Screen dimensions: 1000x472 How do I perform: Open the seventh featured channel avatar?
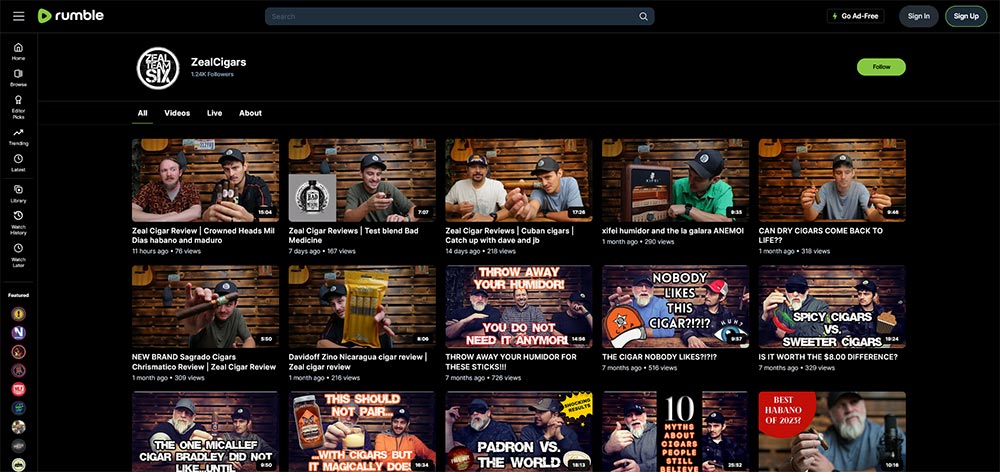click(18, 427)
